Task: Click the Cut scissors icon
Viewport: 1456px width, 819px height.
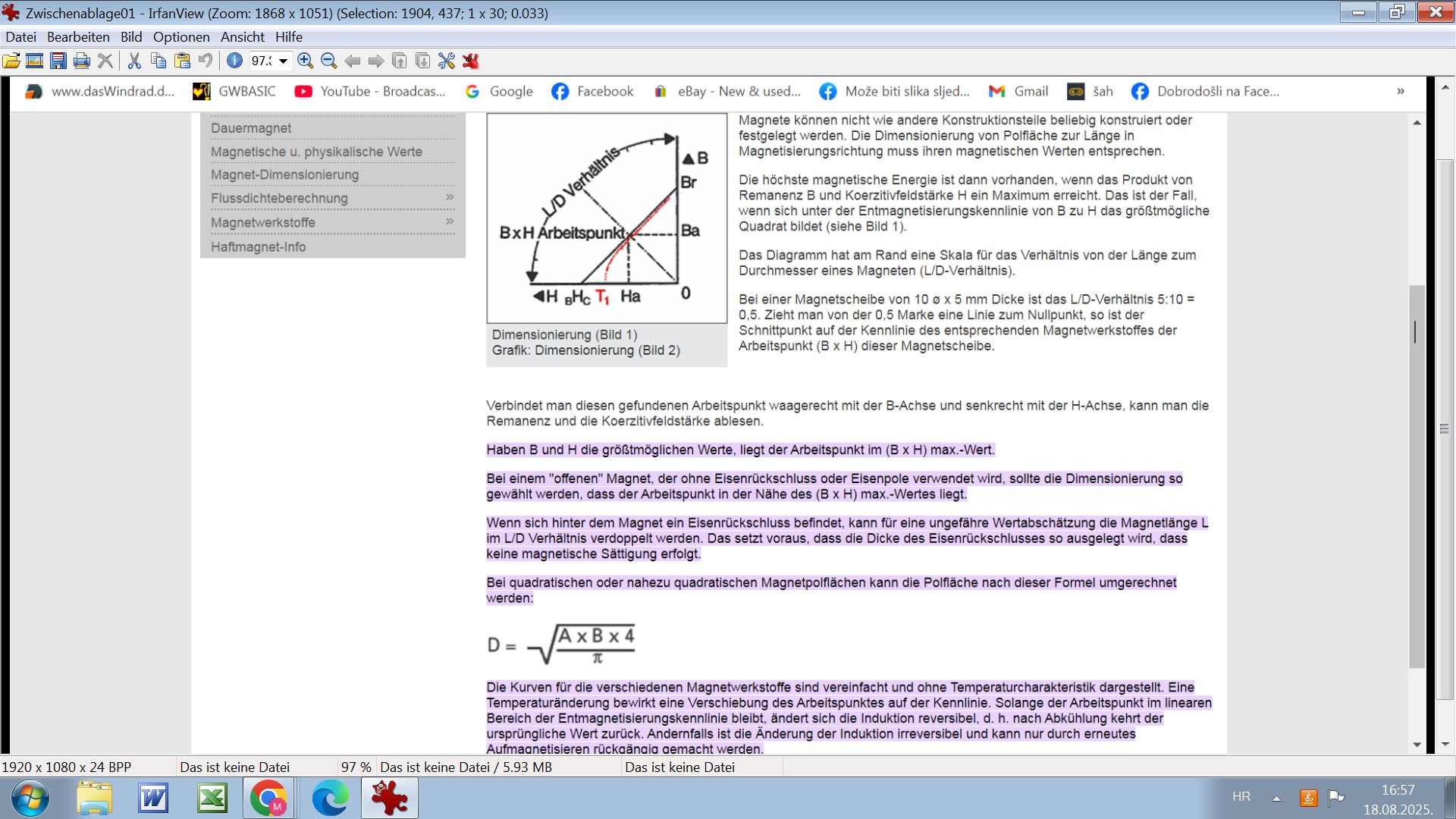Action: coord(134,61)
